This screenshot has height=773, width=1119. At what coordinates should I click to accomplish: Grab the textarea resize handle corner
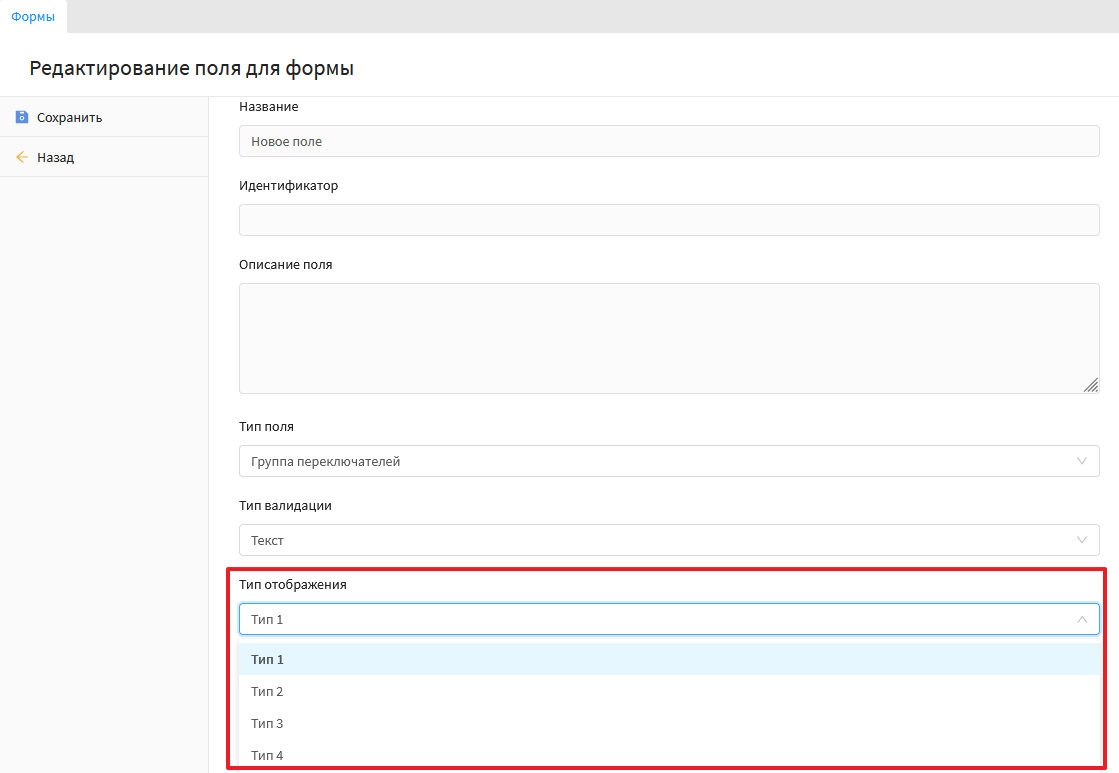1090,385
